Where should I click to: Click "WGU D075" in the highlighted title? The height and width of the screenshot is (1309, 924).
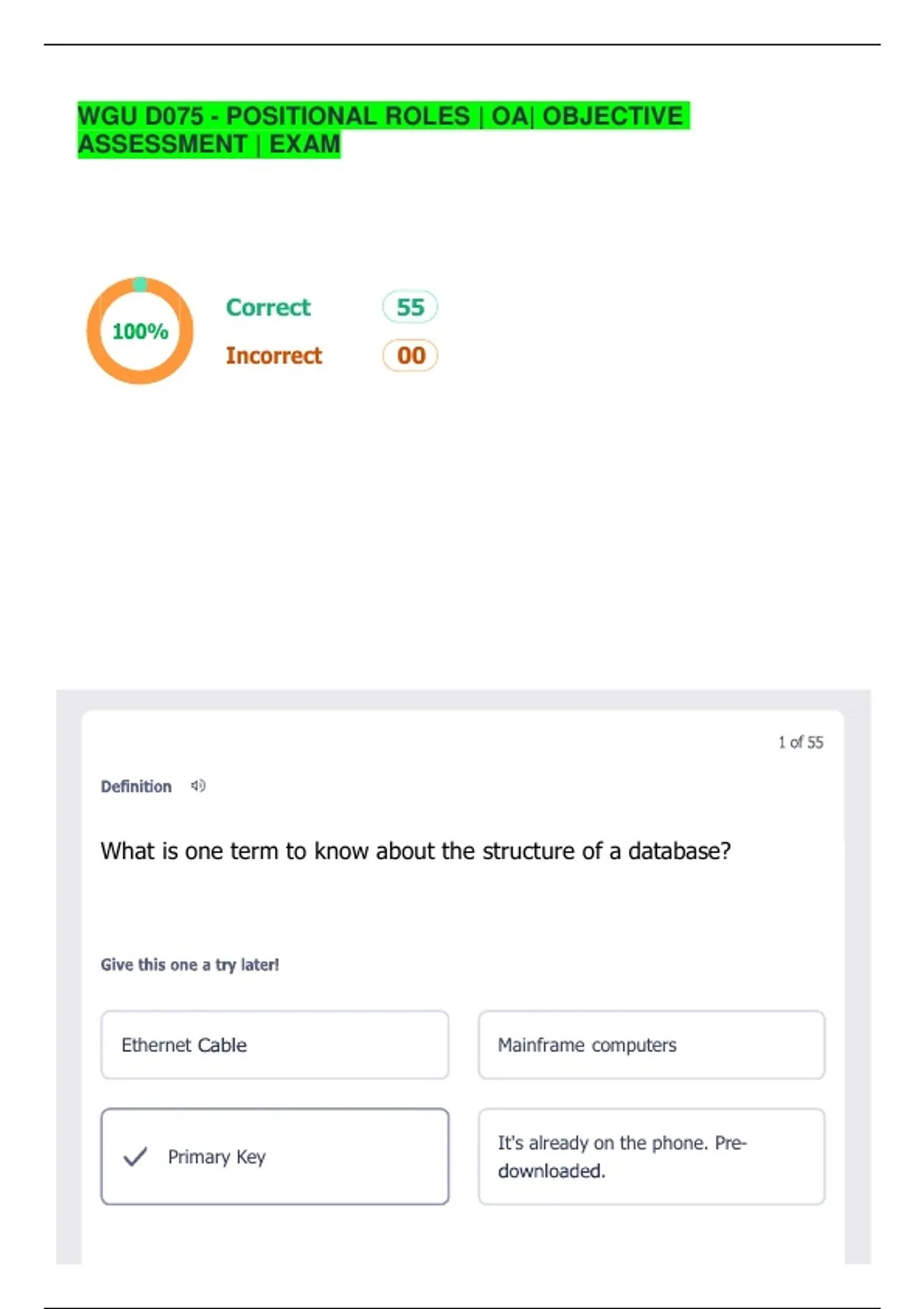click(141, 116)
